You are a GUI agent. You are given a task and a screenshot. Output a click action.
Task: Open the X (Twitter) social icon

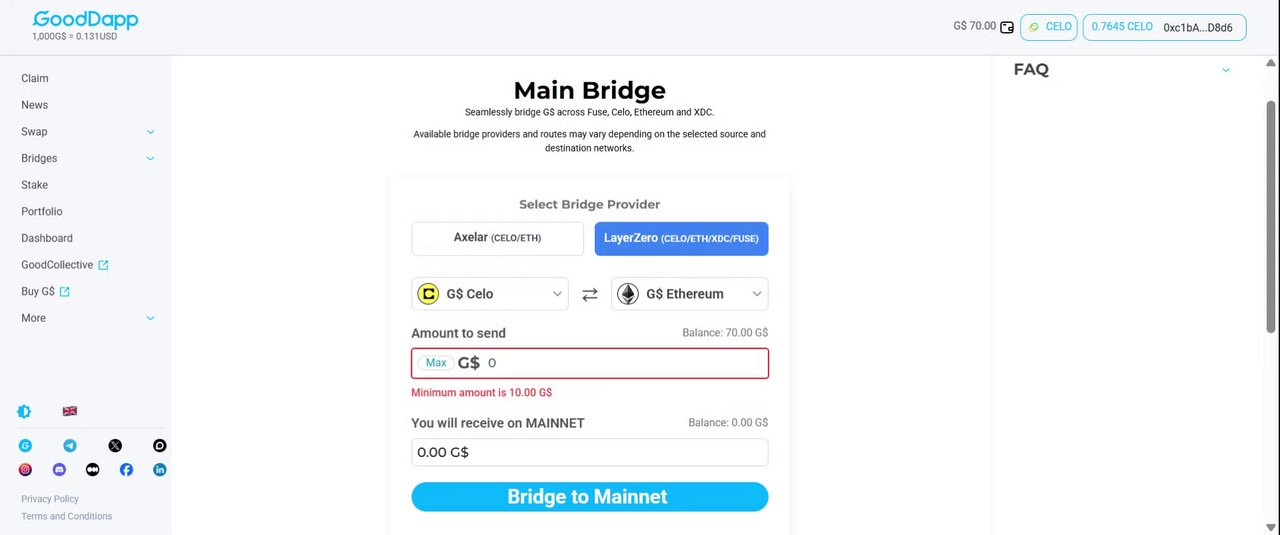point(115,446)
